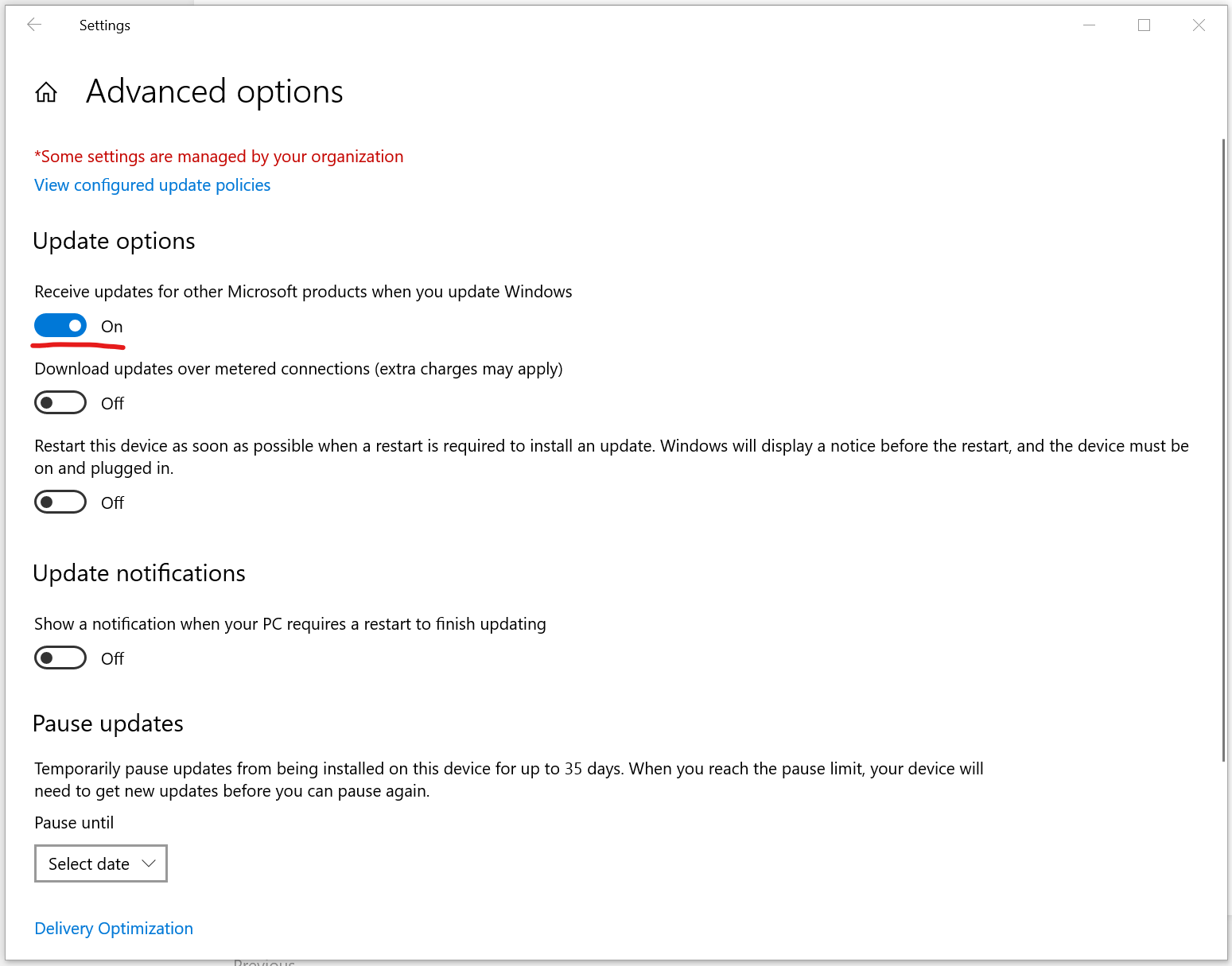Toggle receive updates for other Microsoft products

60,325
